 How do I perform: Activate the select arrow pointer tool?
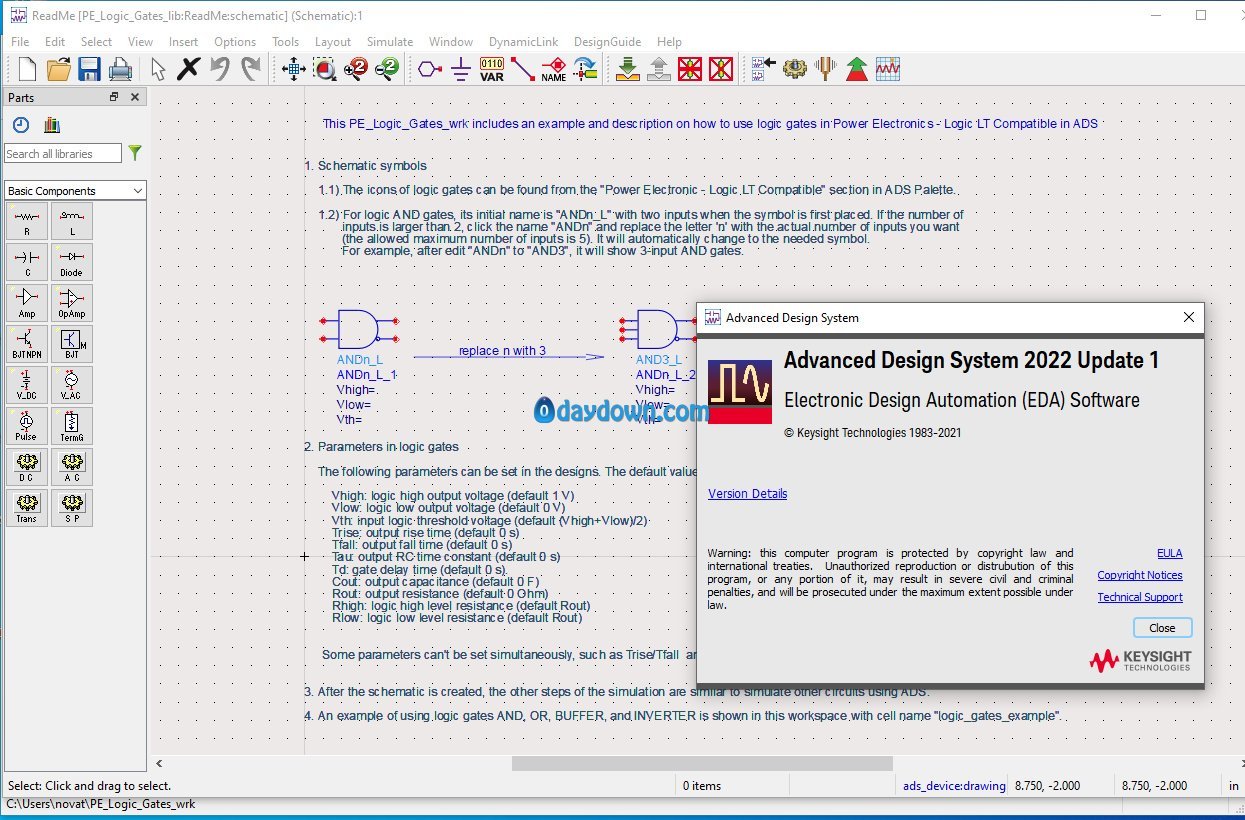click(158, 69)
